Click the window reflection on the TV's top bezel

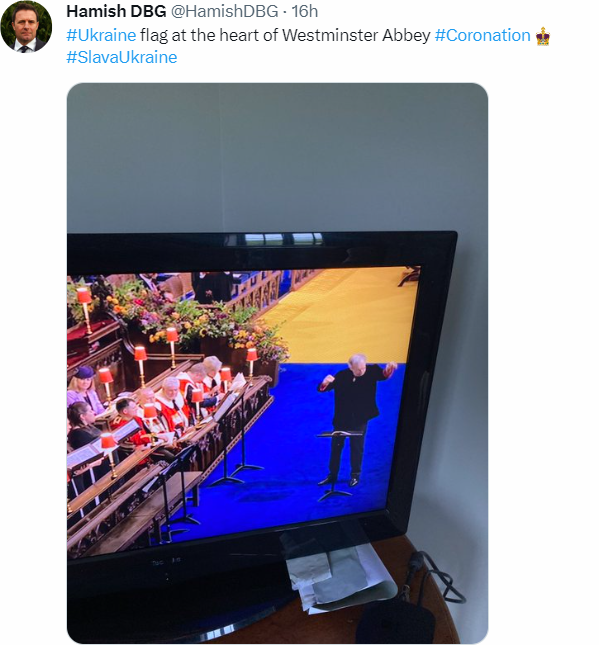pyautogui.click(x=284, y=239)
